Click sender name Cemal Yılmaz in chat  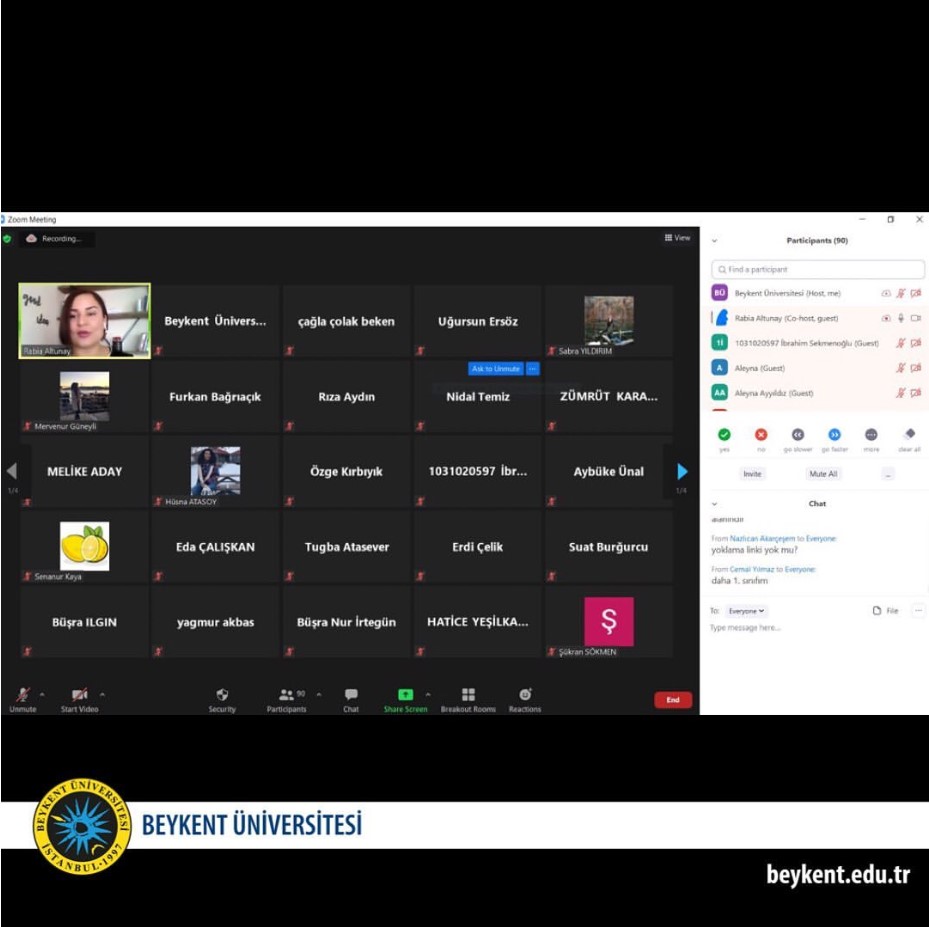[x=751, y=569]
